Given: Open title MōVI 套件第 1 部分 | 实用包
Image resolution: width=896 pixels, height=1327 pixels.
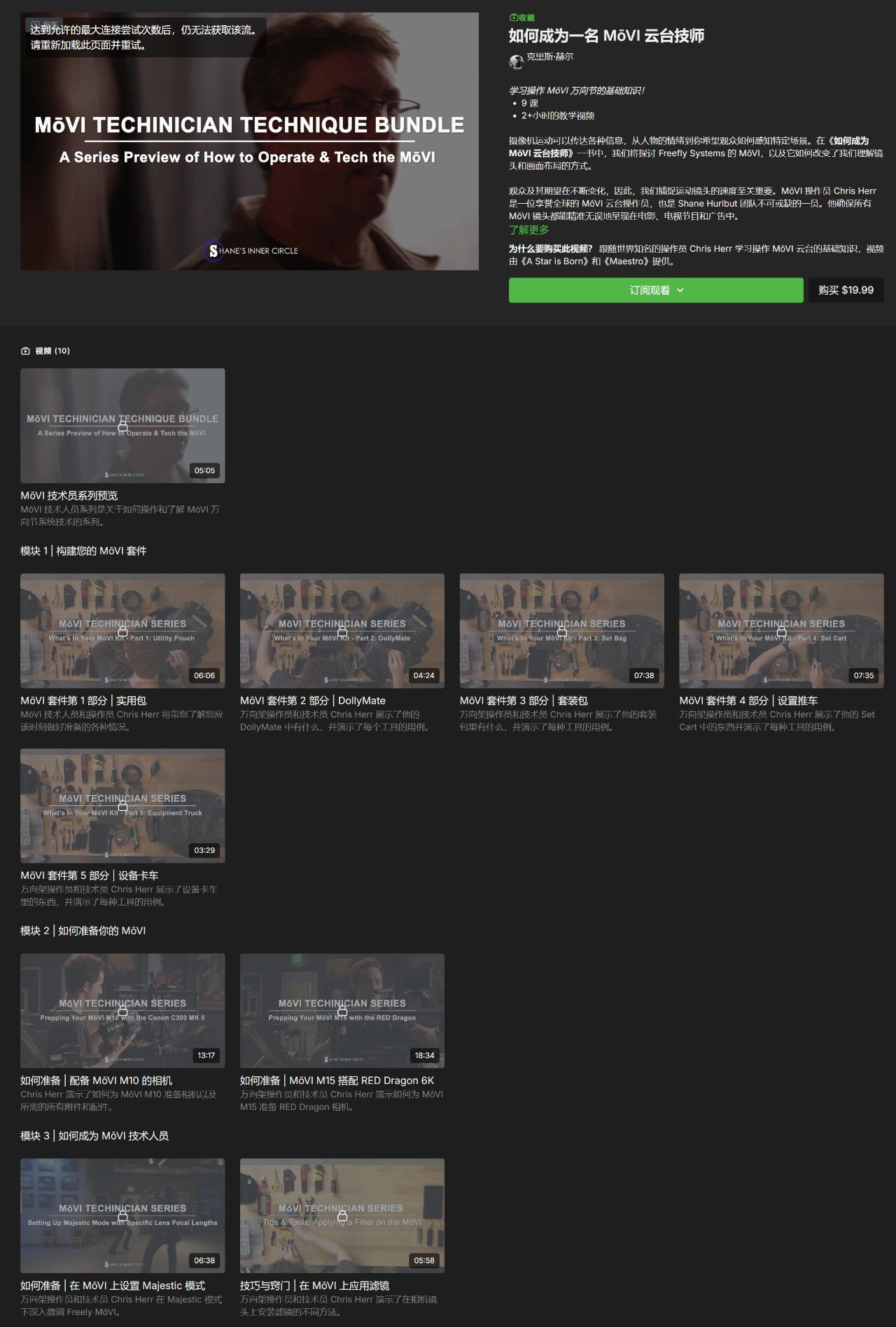Looking at the screenshot, I should [83, 700].
